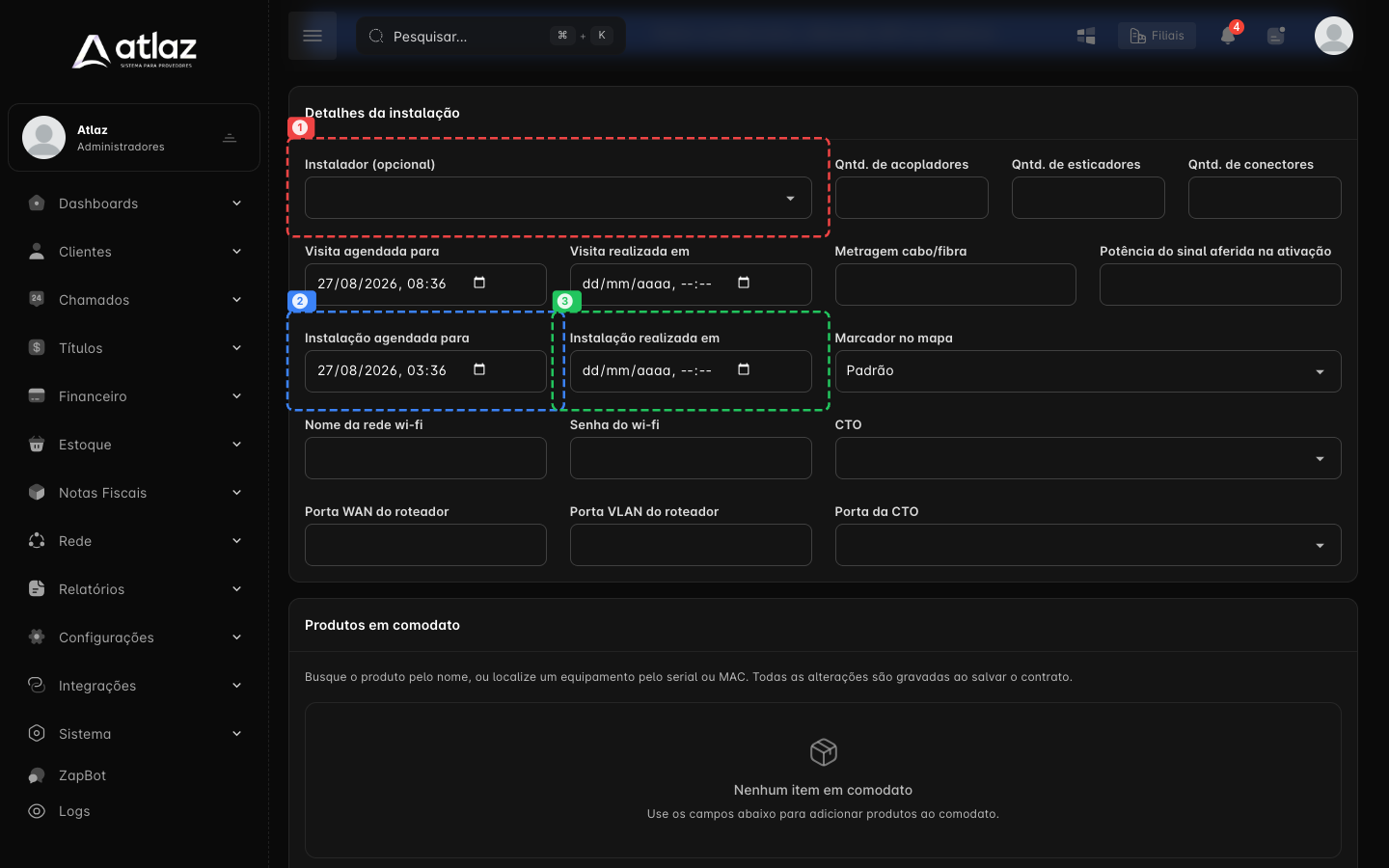Expand the Financeiro menu chevron
The height and width of the screenshot is (868, 1389).
pyautogui.click(x=236, y=396)
